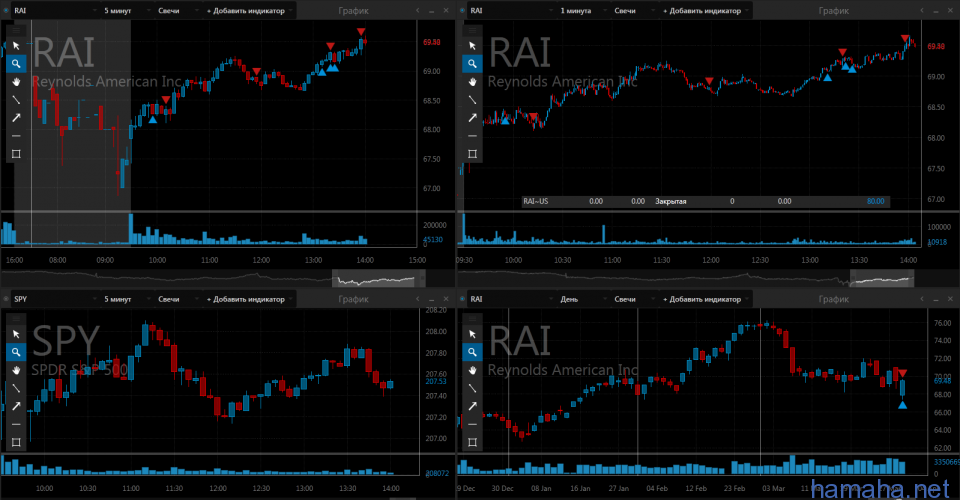Viewport: 960px width, 500px height.
Task: Select the horizontal line tool in SPY chart
Action: [16, 423]
